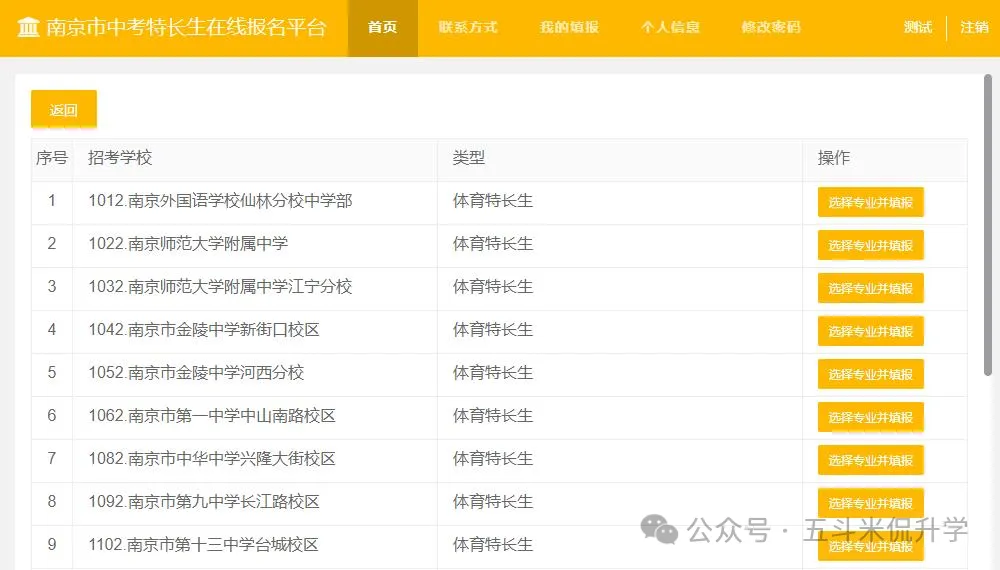Click 体育特长生 in row 1
This screenshot has height=570, width=1000.
(493, 201)
